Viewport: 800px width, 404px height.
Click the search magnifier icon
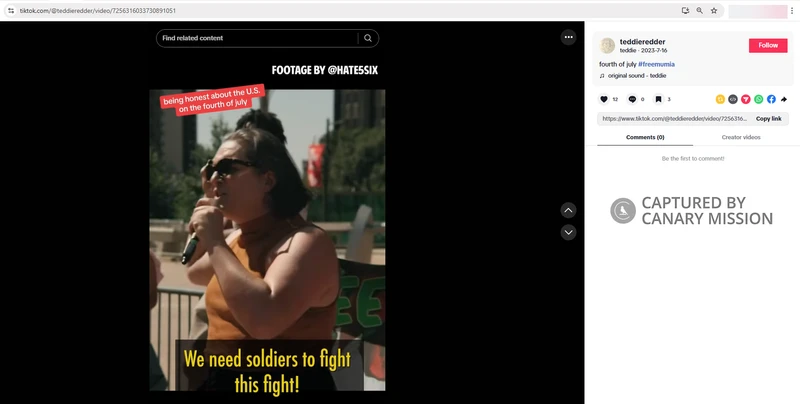tap(368, 38)
